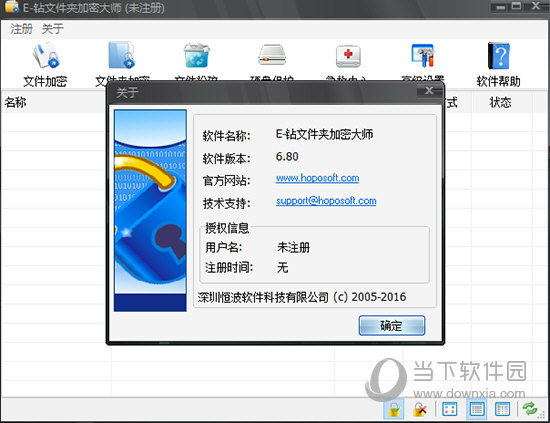This screenshot has width=550, height=423.
Task: Open the First Aid center icon
Action: (x=348, y=56)
